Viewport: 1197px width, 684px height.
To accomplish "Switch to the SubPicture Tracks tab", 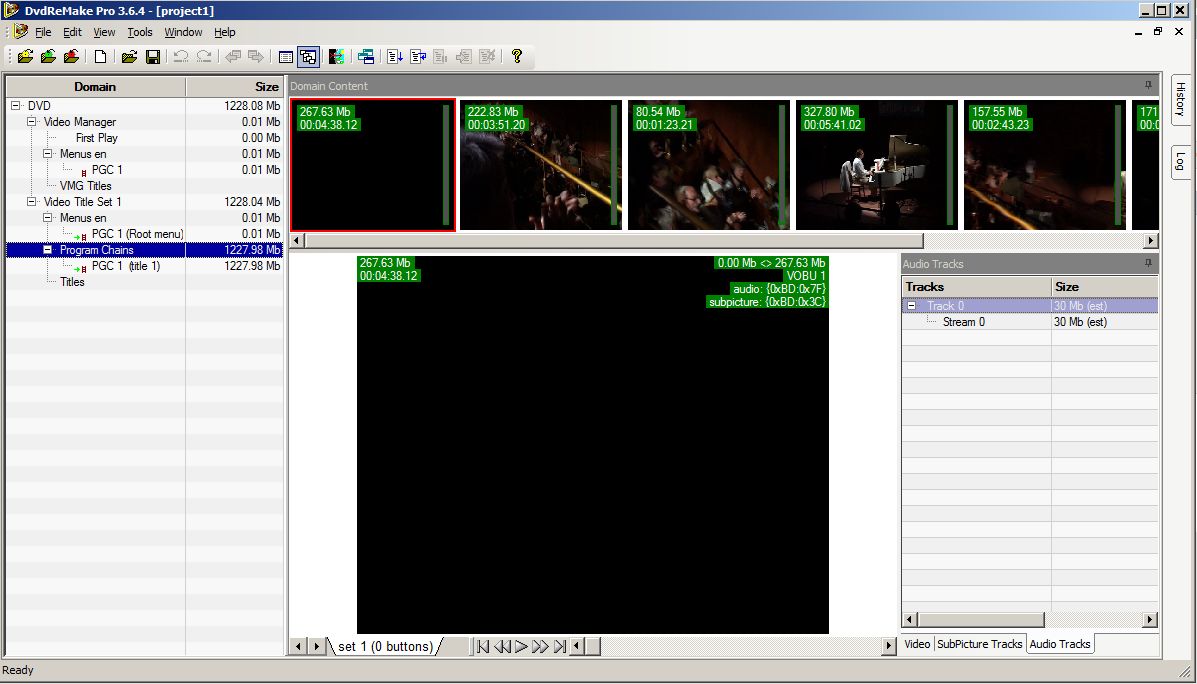I will [x=979, y=645].
